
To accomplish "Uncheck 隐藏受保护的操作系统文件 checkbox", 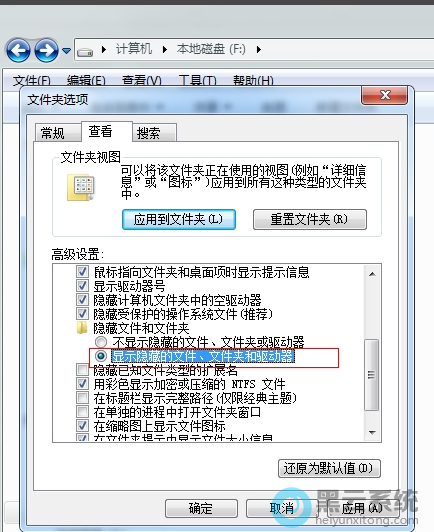I will 82,314.
